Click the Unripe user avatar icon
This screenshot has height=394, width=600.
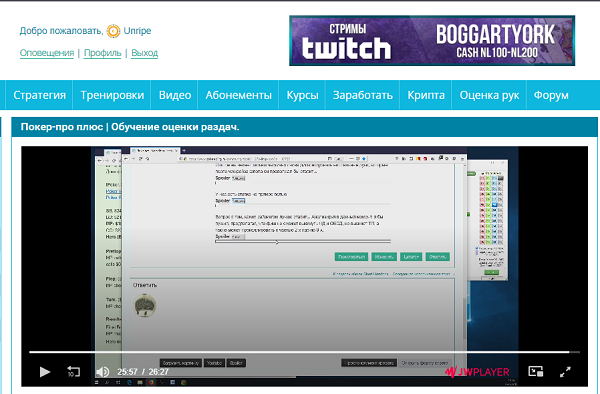(x=113, y=31)
